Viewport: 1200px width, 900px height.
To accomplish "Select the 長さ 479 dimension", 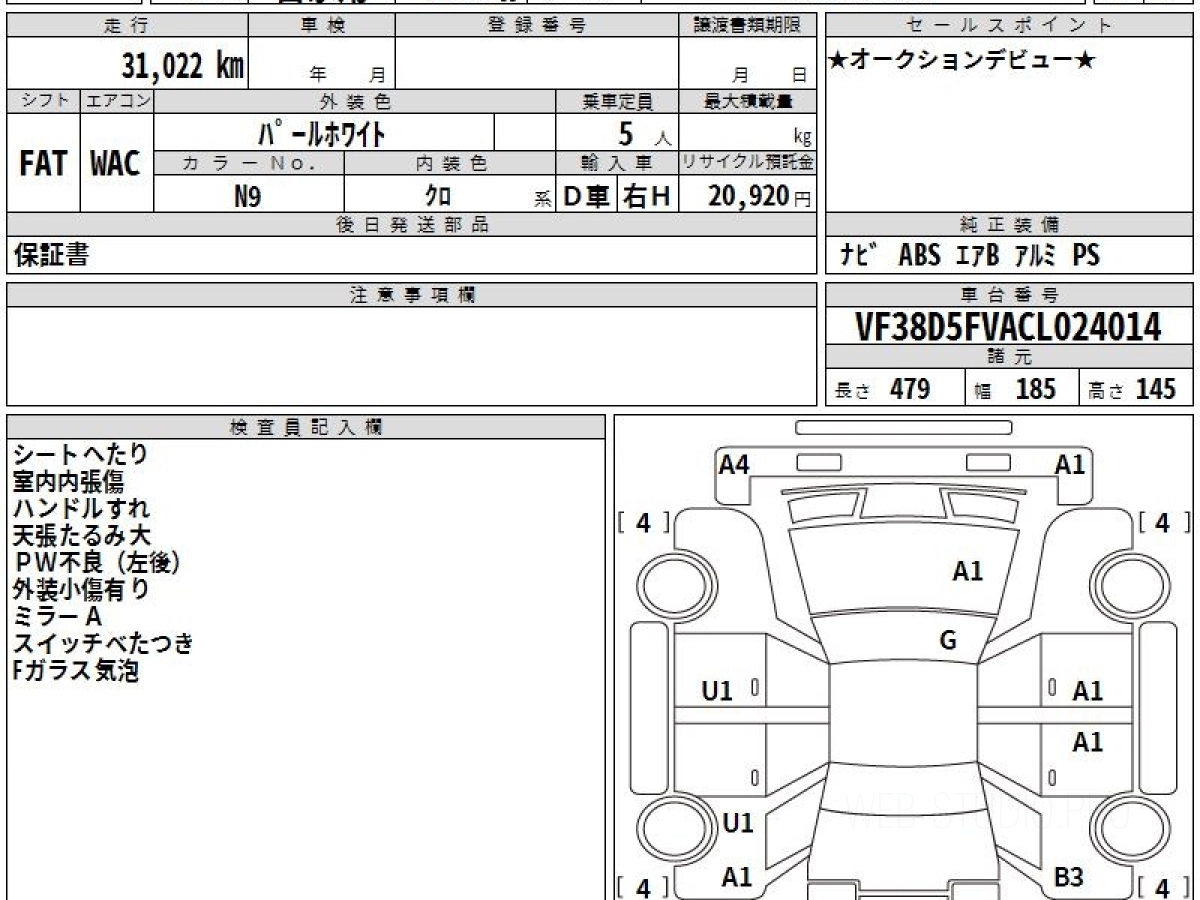I will 883,389.
